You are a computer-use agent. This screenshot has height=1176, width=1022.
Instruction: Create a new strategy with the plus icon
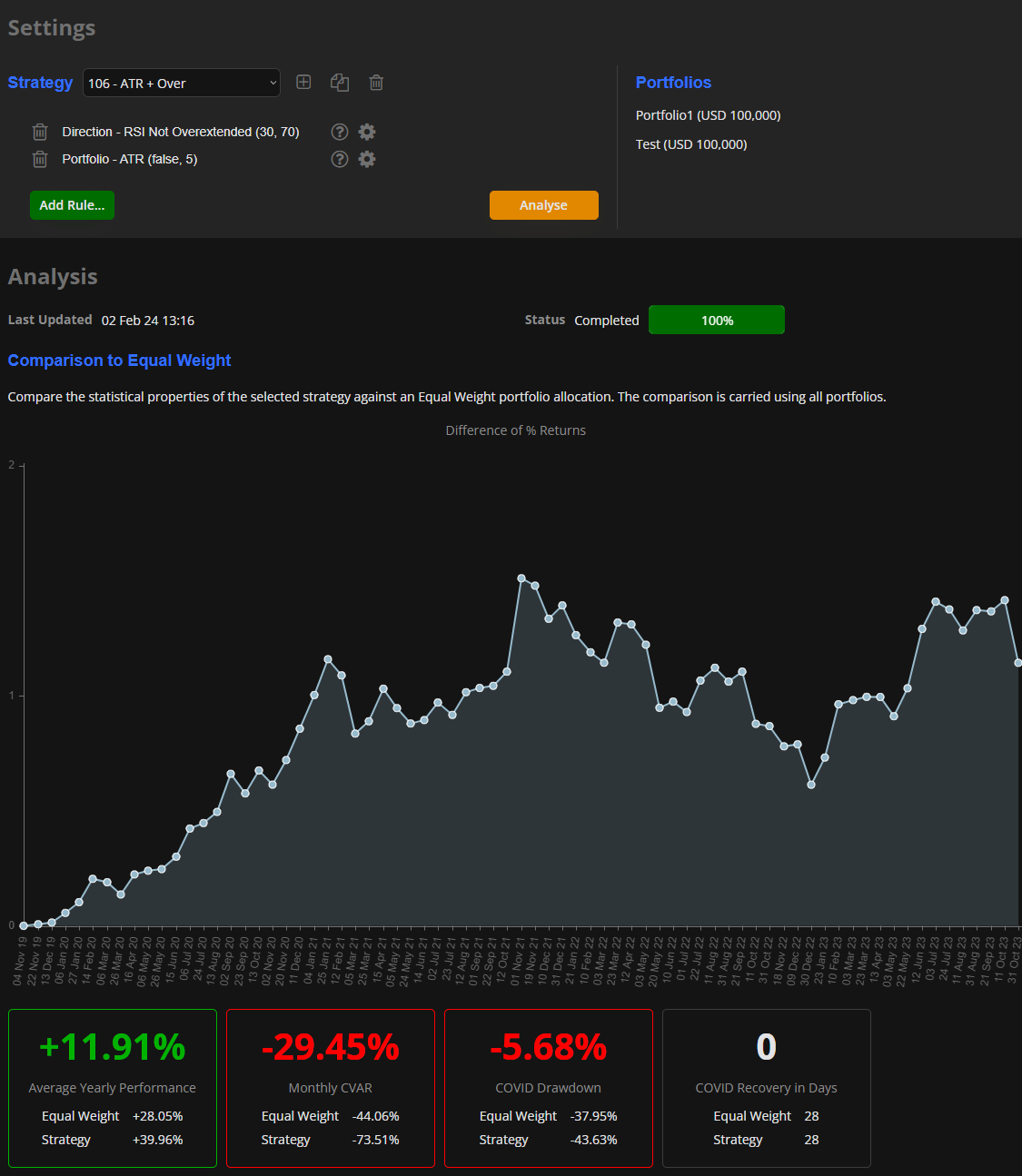click(x=303, y=83)
